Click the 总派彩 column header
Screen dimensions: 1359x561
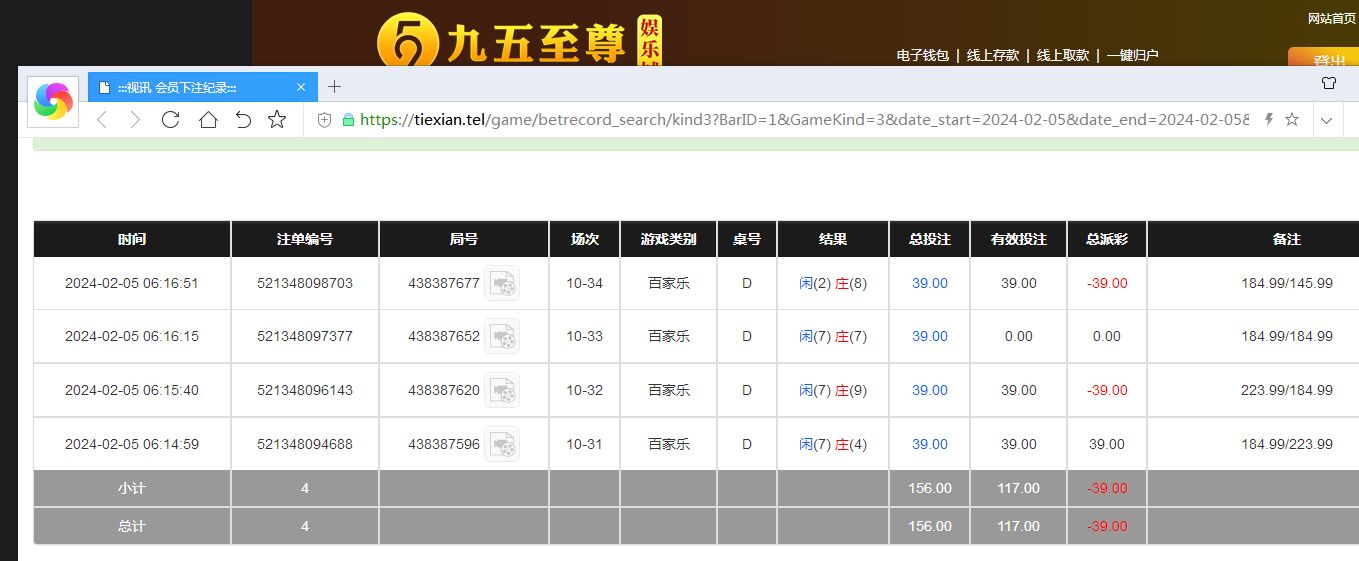coord(1107,239)
